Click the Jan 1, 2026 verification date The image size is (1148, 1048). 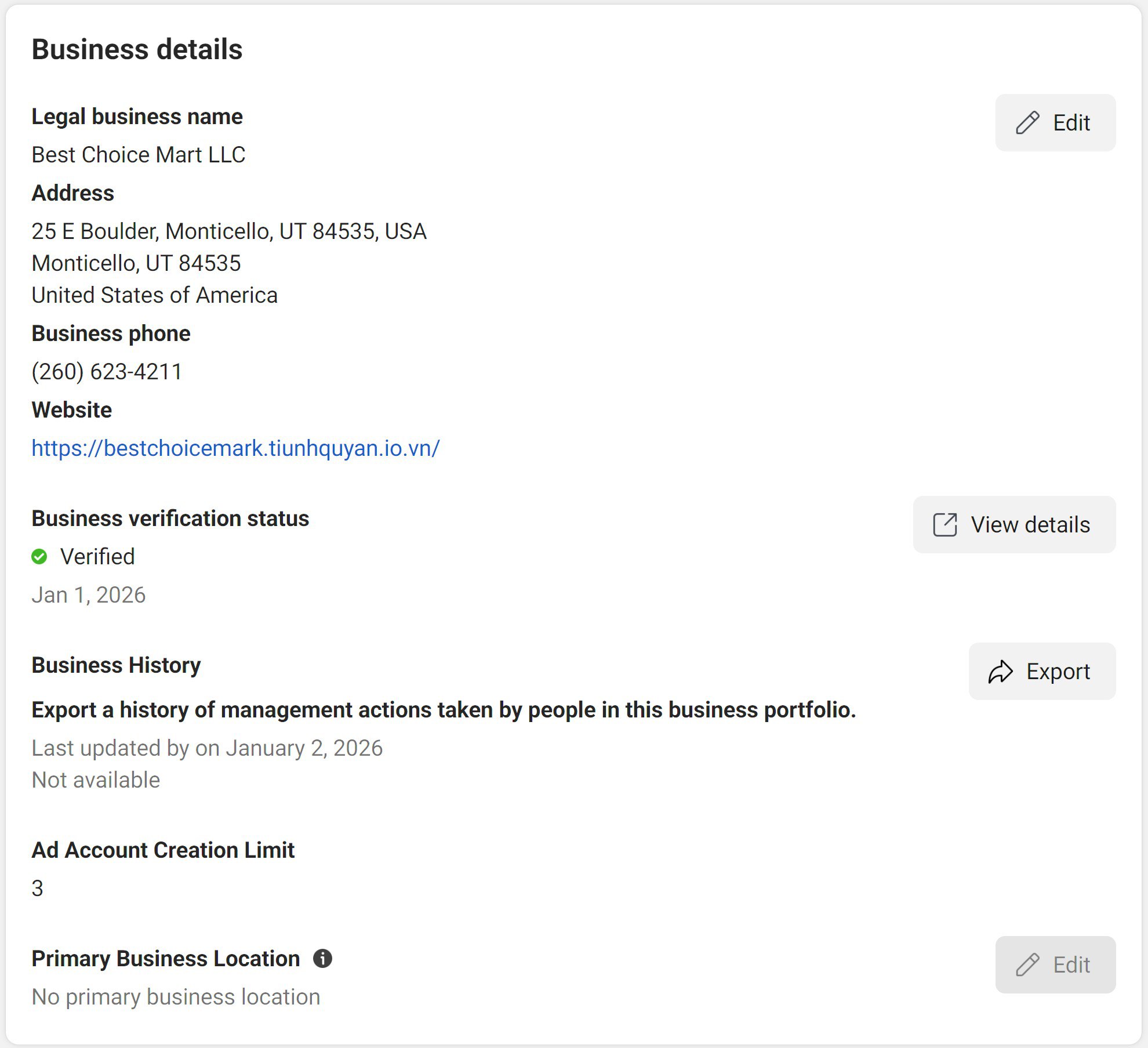tap(89, 595)
